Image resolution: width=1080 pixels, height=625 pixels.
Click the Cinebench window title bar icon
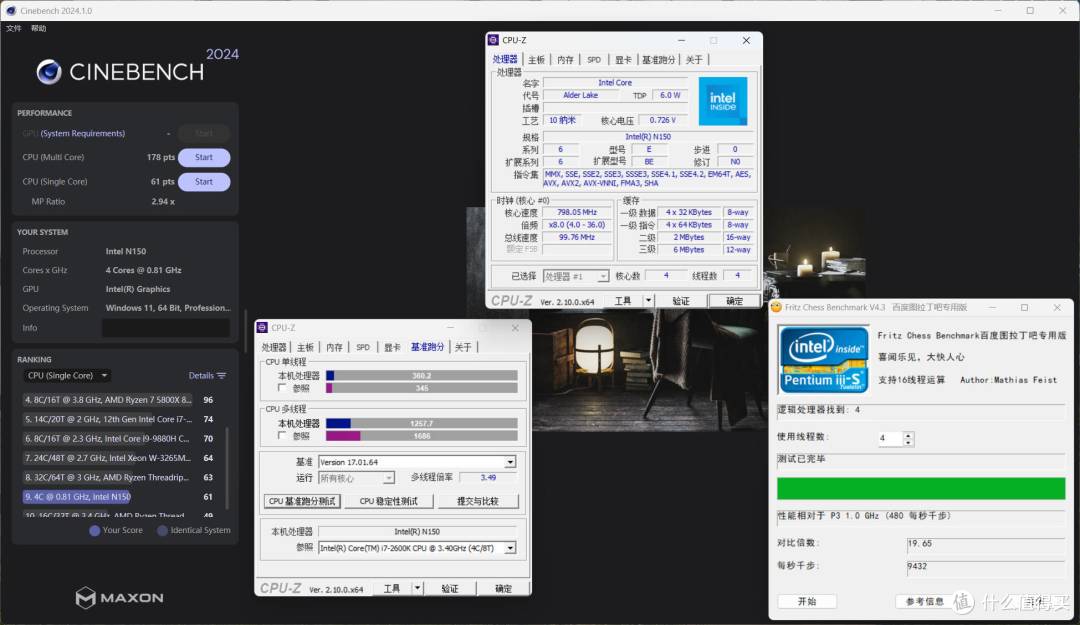12,10
